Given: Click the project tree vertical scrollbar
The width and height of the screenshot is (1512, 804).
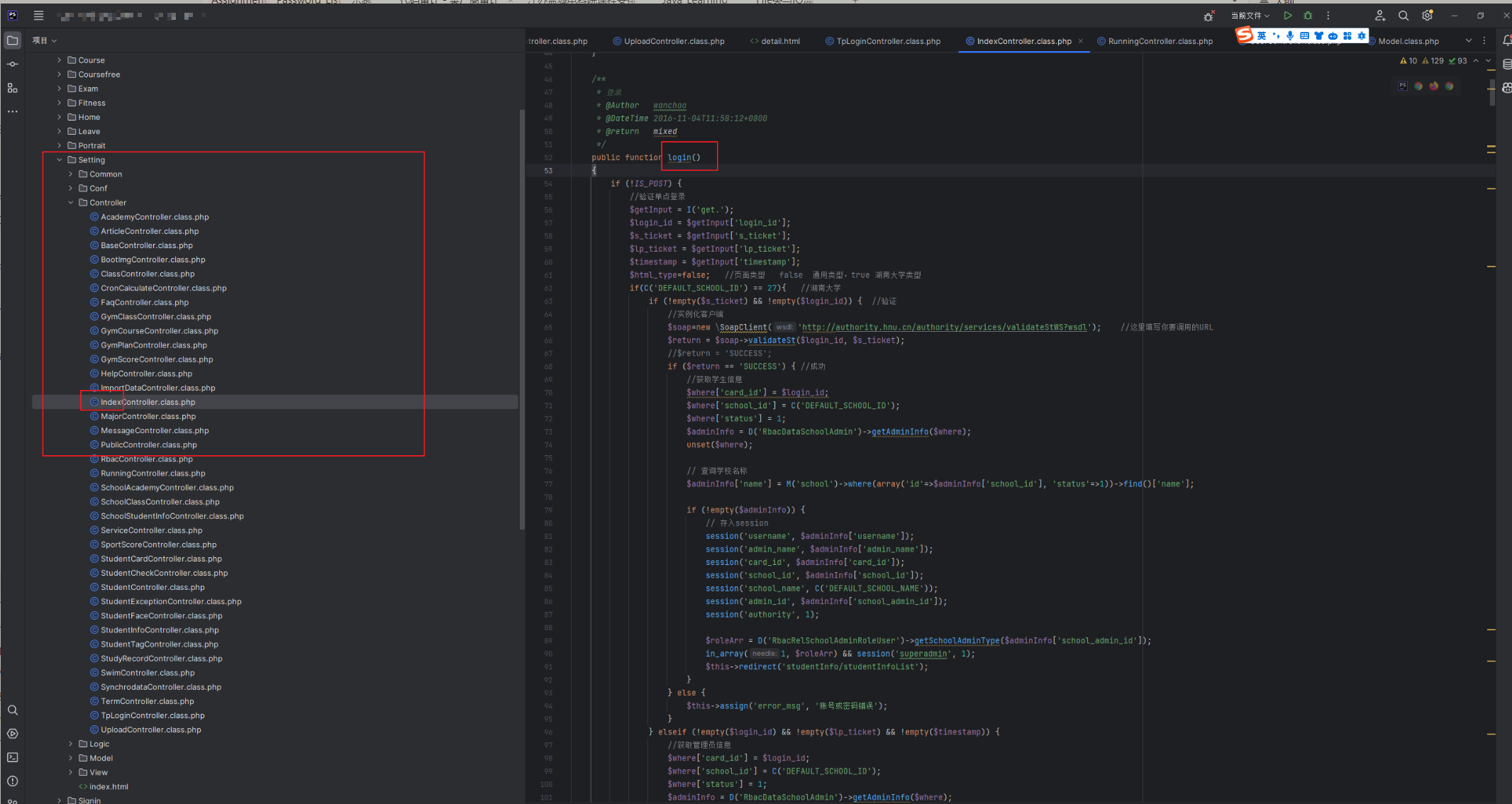Looking at the screenshot, I should pyautogui.click(x=523, y=319).
